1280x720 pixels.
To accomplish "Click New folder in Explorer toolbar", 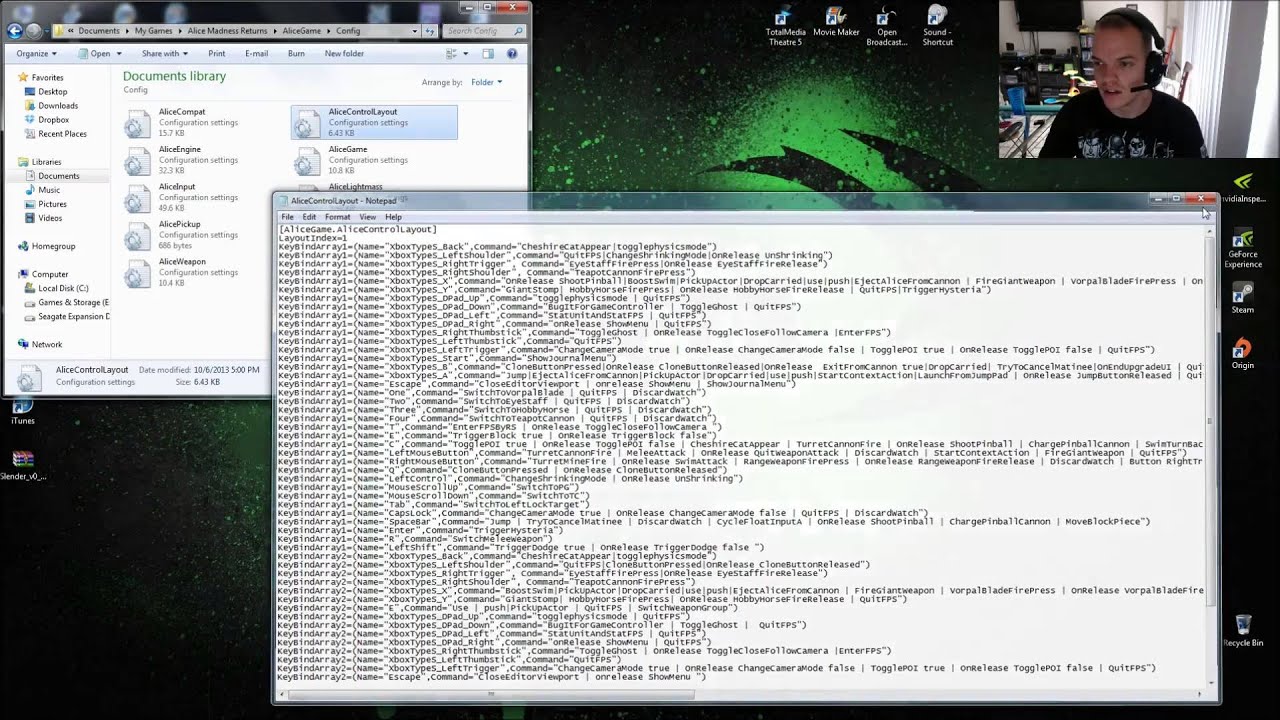I will coord(344,54).
